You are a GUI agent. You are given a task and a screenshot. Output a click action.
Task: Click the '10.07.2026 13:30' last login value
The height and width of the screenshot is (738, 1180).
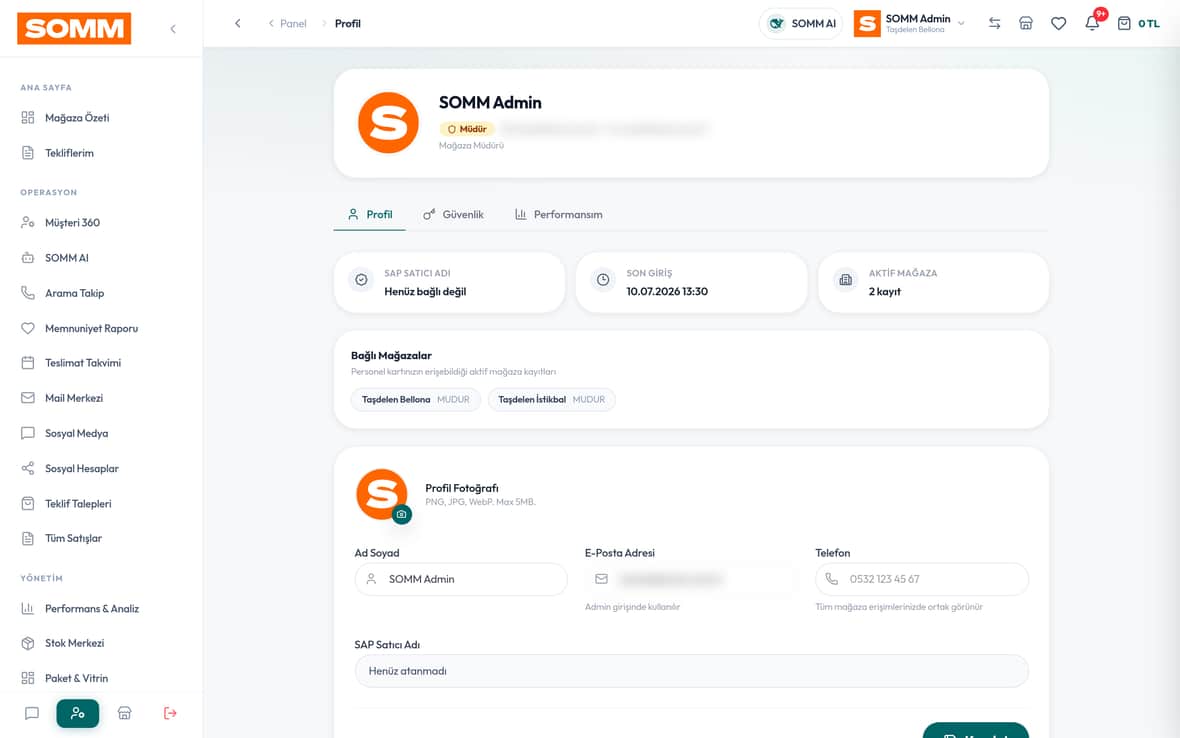point(667,291)
